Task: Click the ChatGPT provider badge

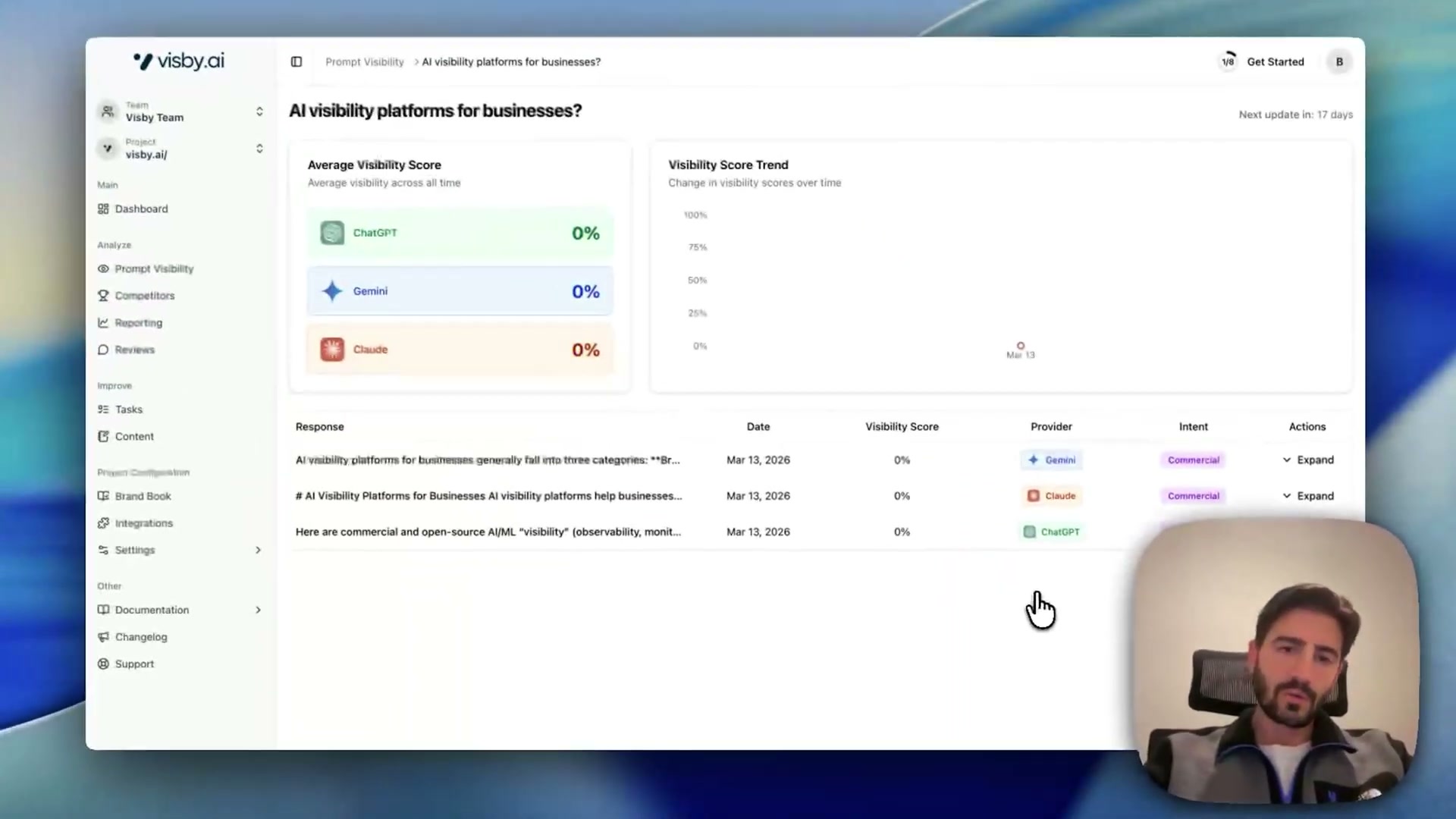Action: click(x=1051, y=532)
